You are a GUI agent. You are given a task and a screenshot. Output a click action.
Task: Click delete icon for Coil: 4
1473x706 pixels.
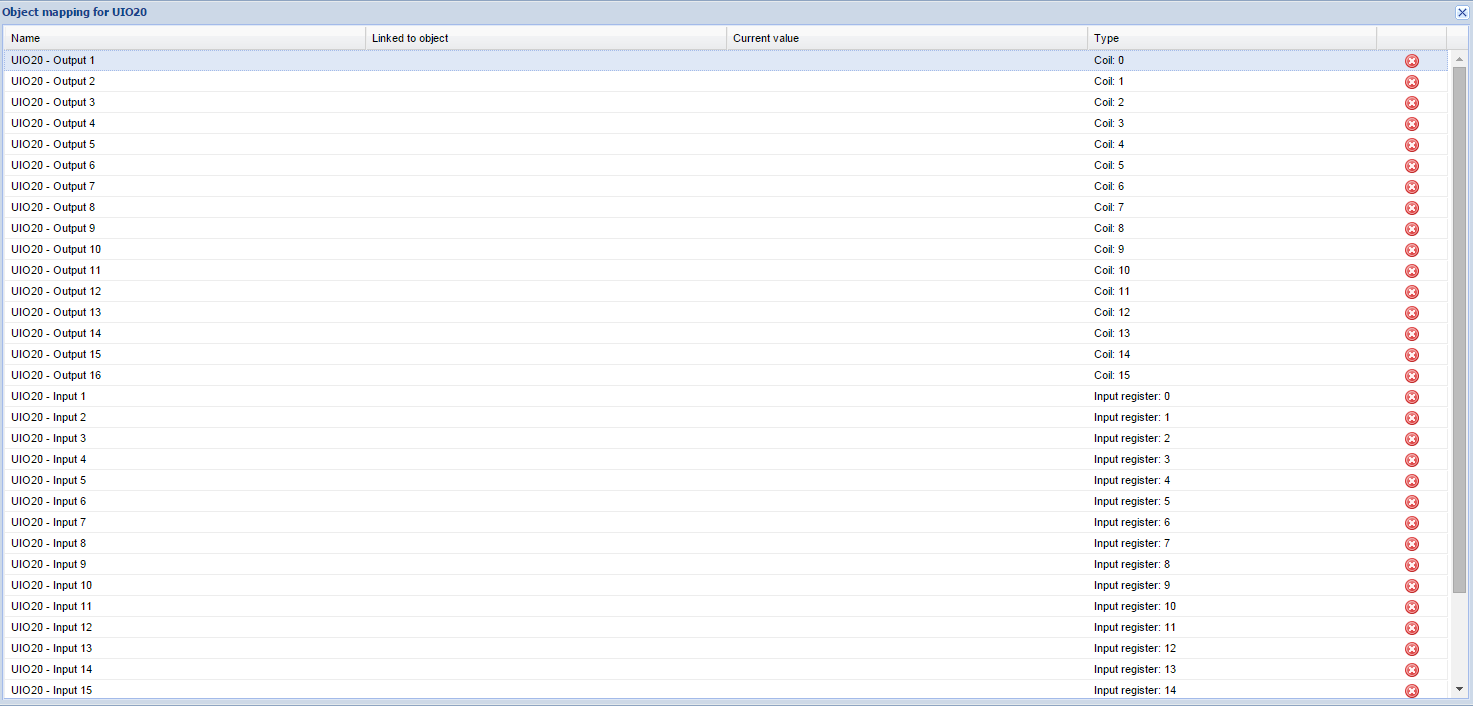pyautogui.click(x=1412, y=145)
